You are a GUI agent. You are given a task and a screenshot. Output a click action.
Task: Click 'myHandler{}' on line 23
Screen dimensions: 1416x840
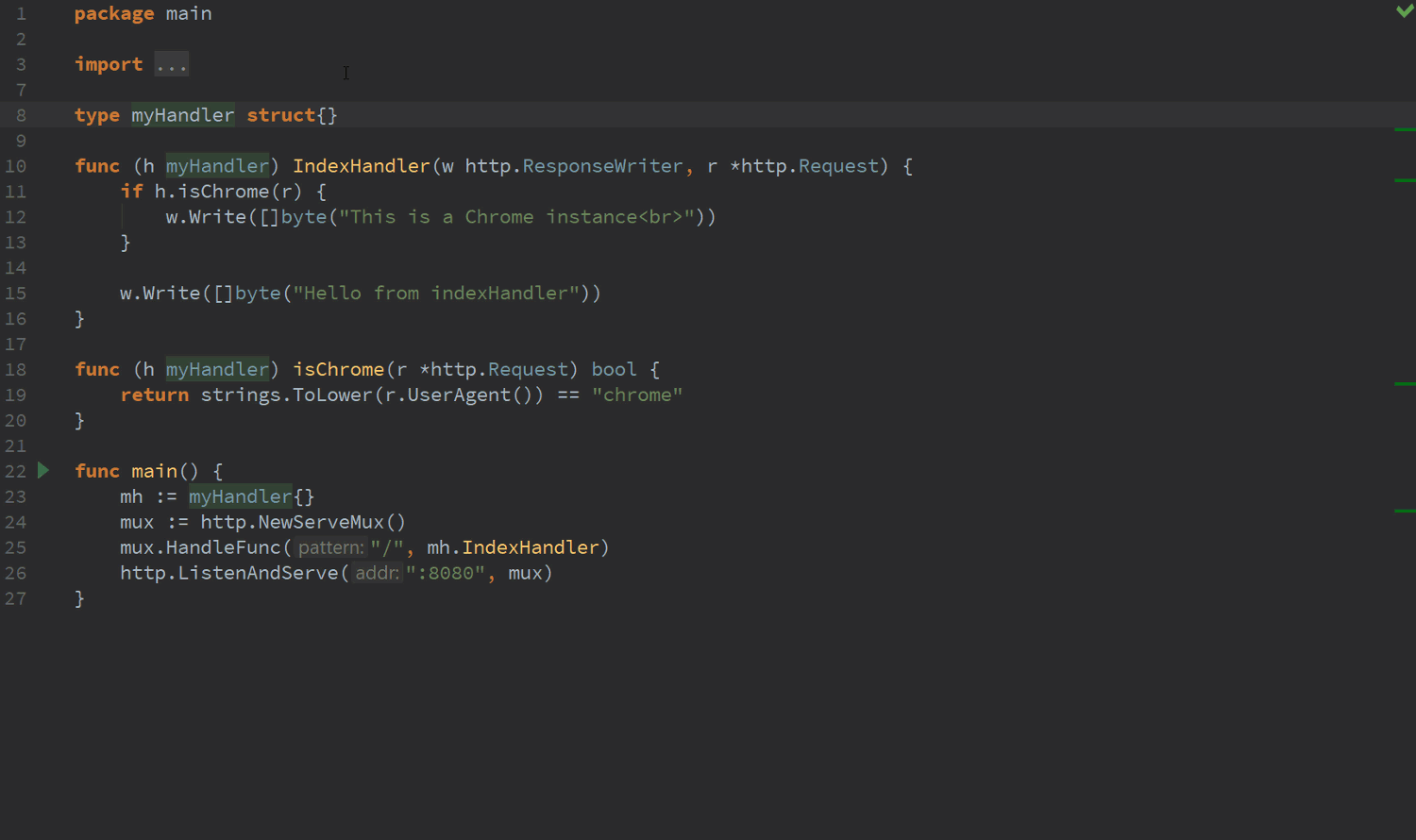[252, 496]
